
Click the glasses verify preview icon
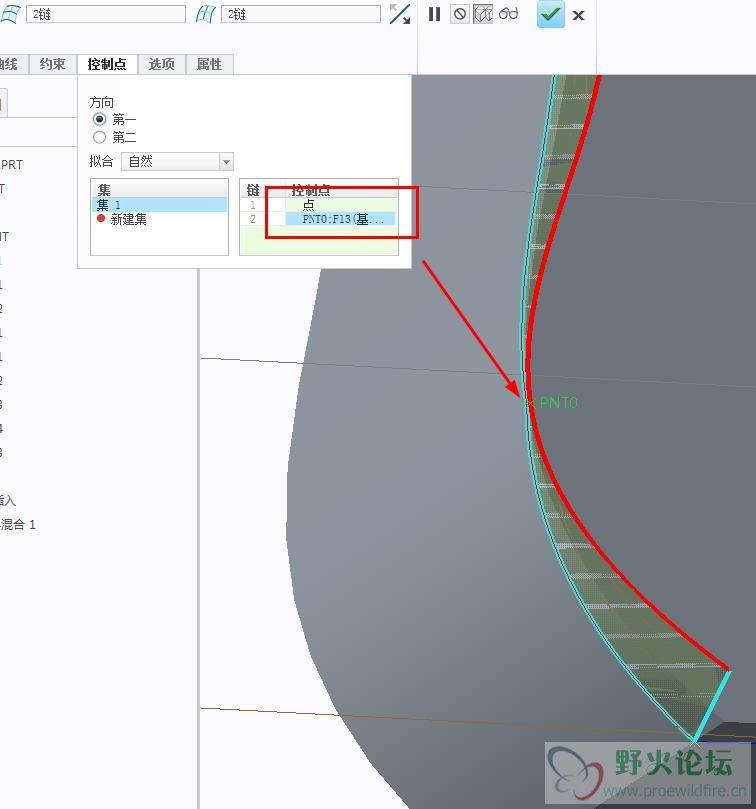tap(508, 13)
